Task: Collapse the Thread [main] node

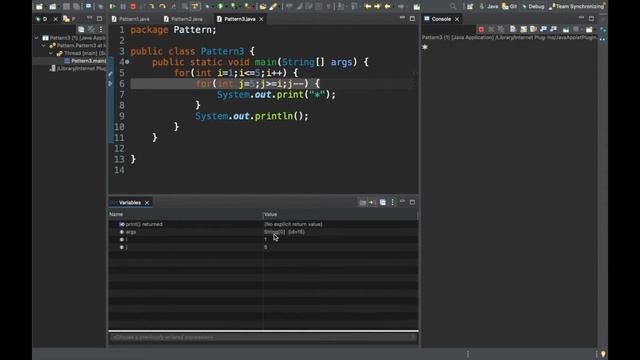Action: 51,53
